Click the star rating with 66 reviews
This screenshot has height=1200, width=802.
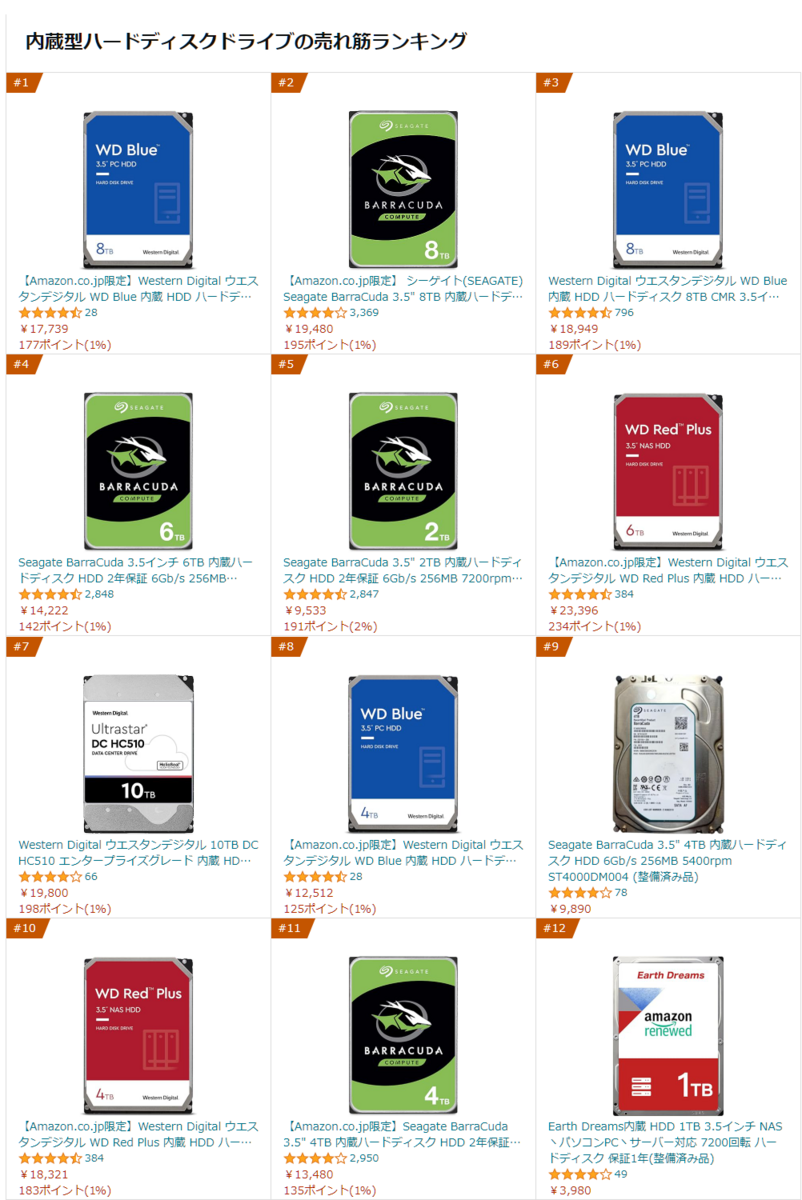(50, 877)
